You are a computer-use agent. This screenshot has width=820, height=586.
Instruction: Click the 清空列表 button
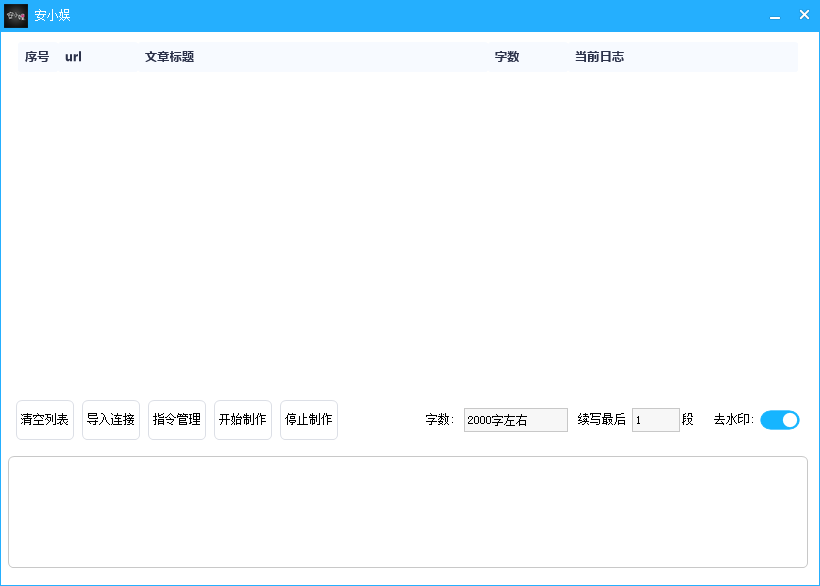tap(45, 420)
